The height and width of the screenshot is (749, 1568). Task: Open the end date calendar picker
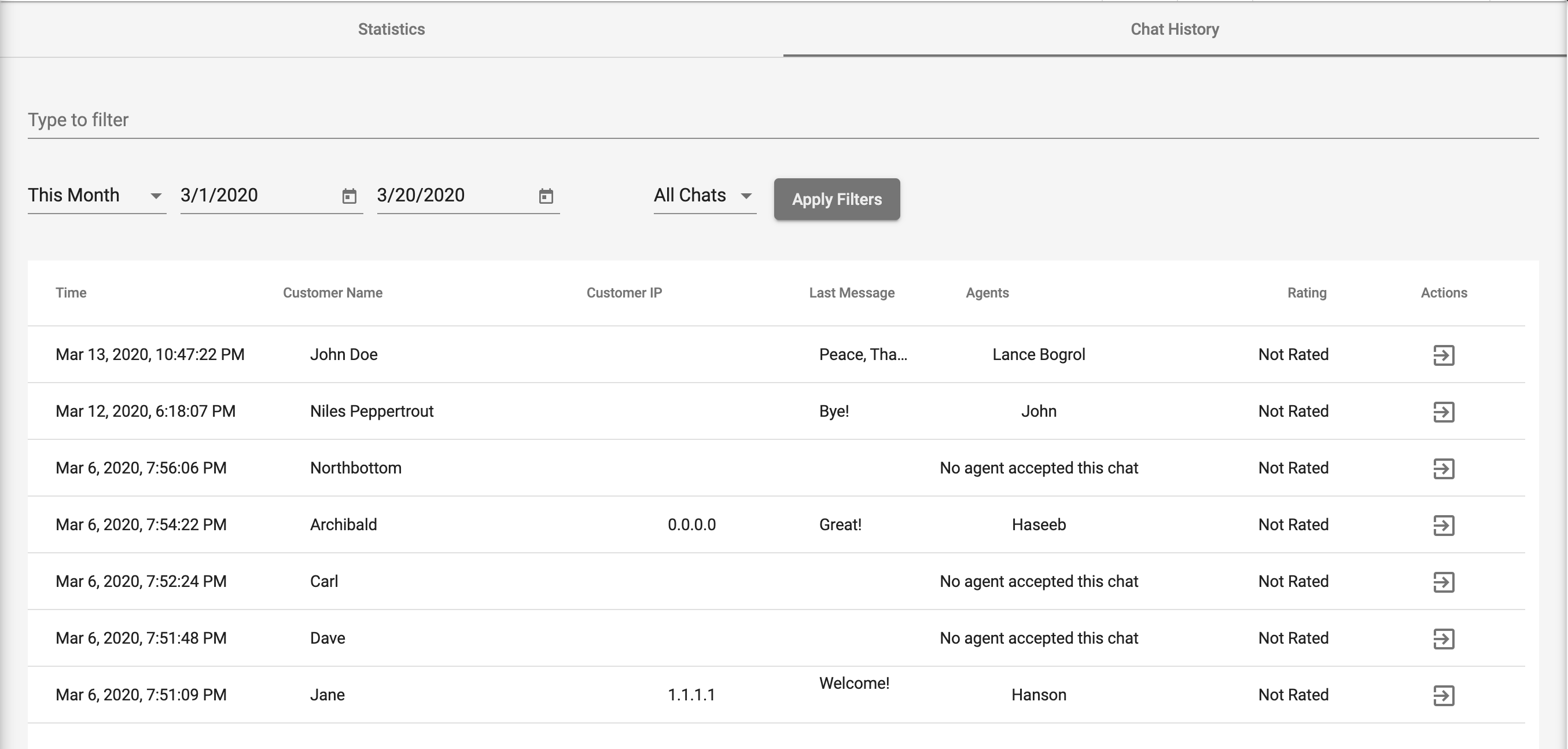546,196
